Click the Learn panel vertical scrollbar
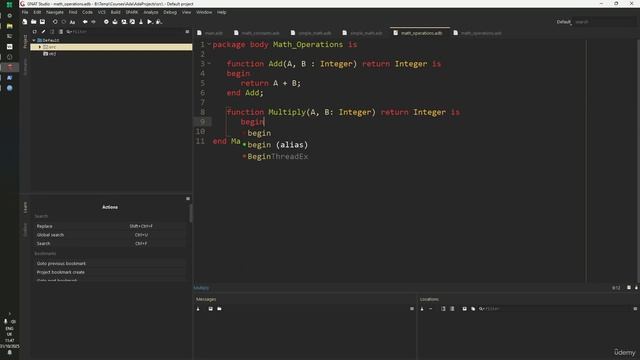The height and width of the screenshot is (360, 640). tap(190, 213)
